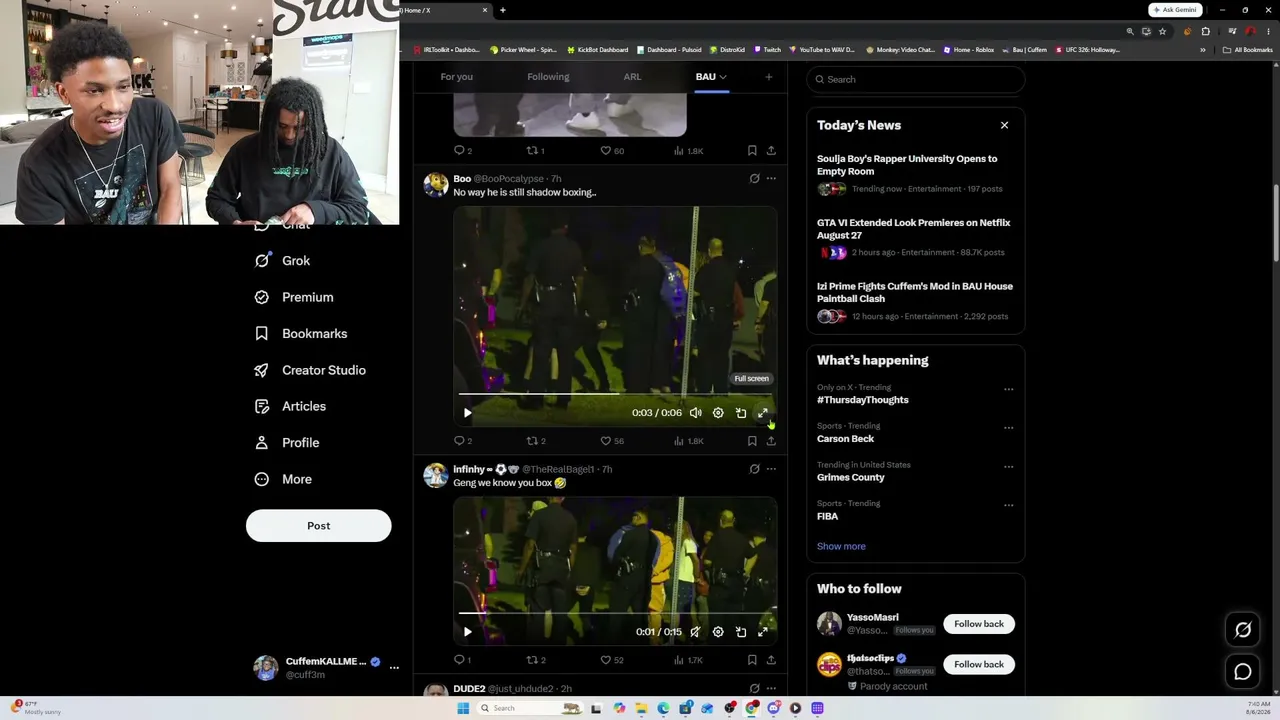Like infinhy's post with 52 likes

[611, 660]
